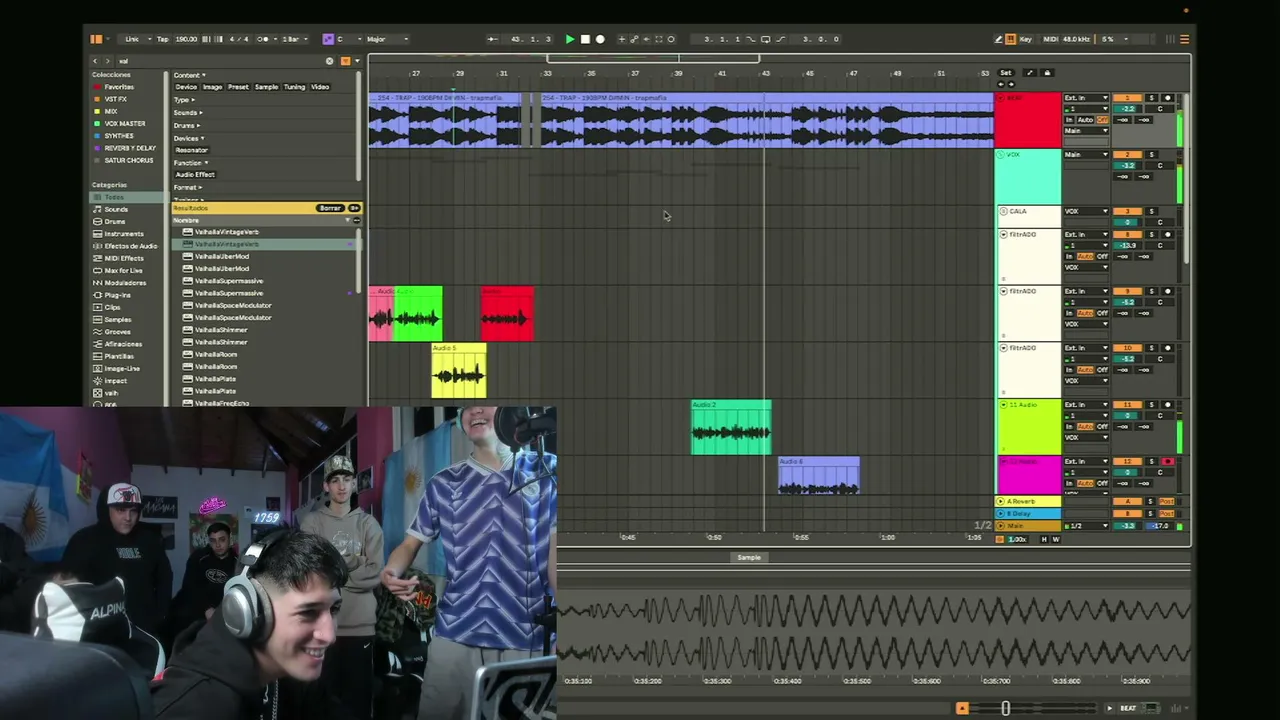Go back in browser history

96,61
